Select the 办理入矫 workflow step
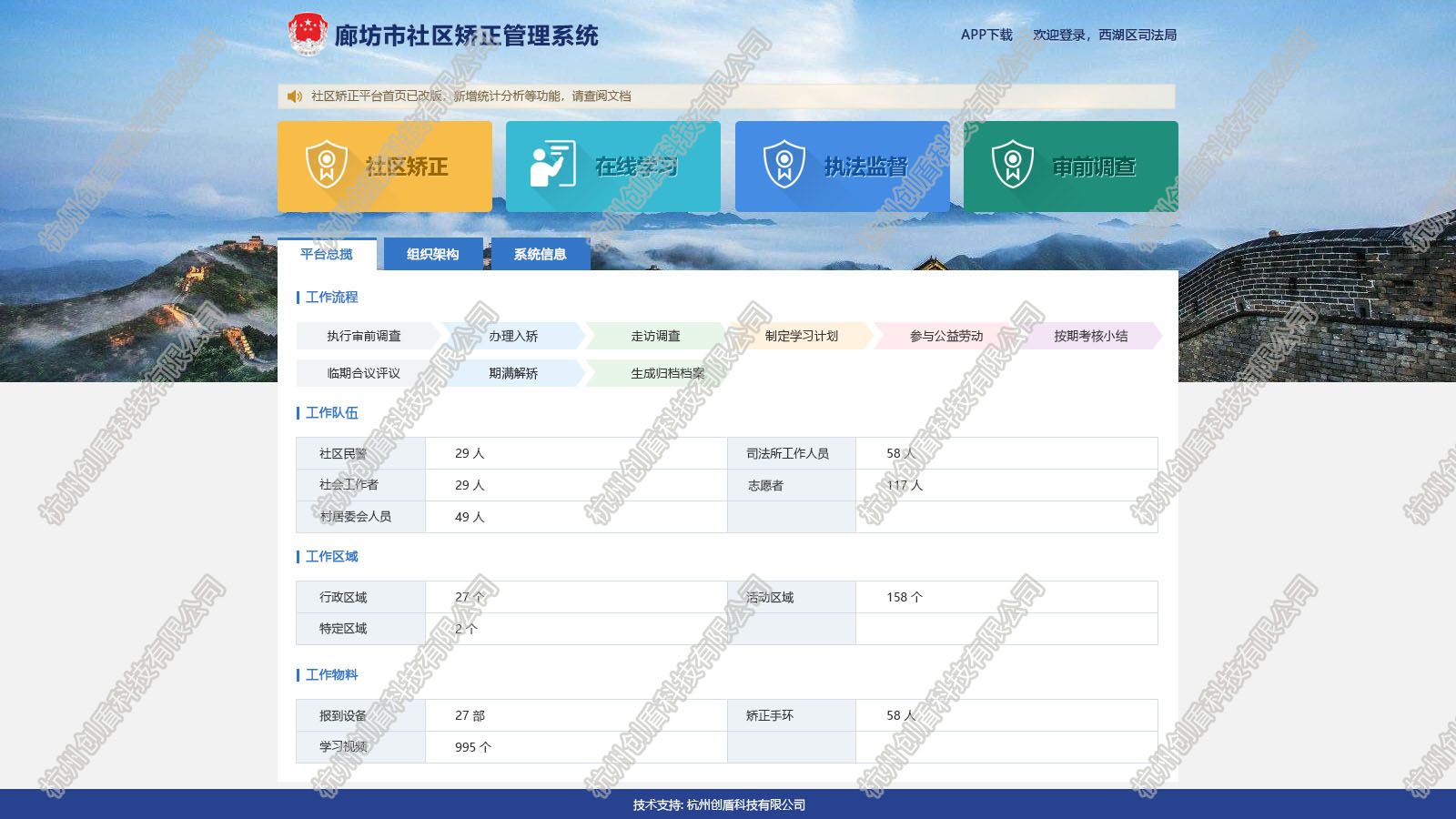The image size is (1456, 819). pyautogui.click(x=513, y=336)
